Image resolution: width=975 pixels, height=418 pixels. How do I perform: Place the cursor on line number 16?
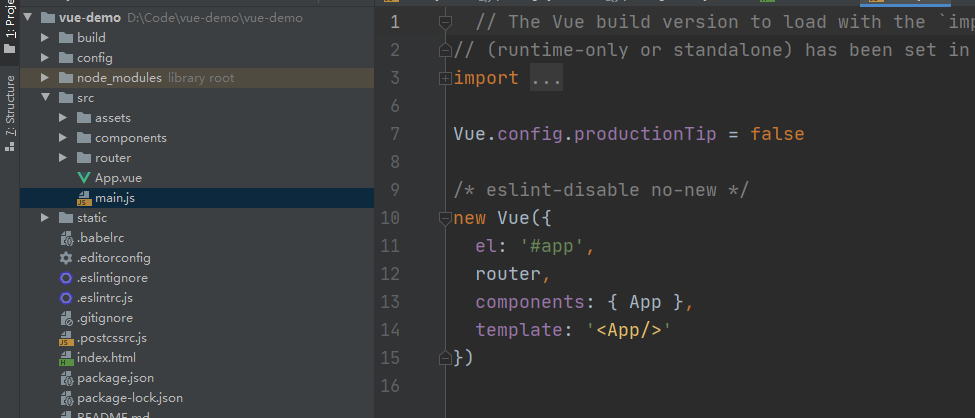click(389, 386)
